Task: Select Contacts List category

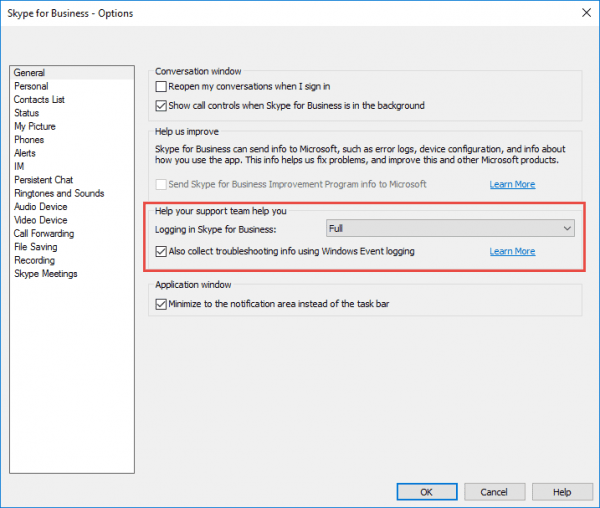Action: [x=39, y=100]
